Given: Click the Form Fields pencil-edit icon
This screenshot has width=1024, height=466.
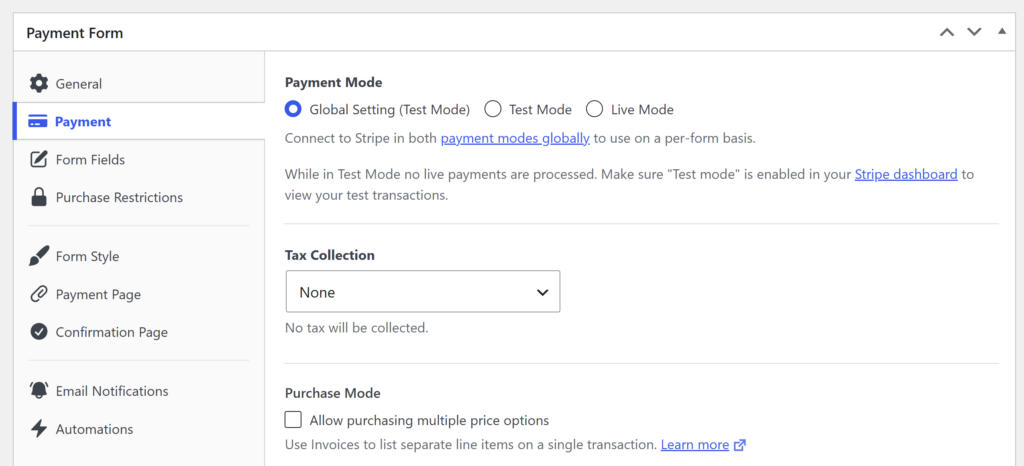Looking at the screenshot, I should [39, 159].
